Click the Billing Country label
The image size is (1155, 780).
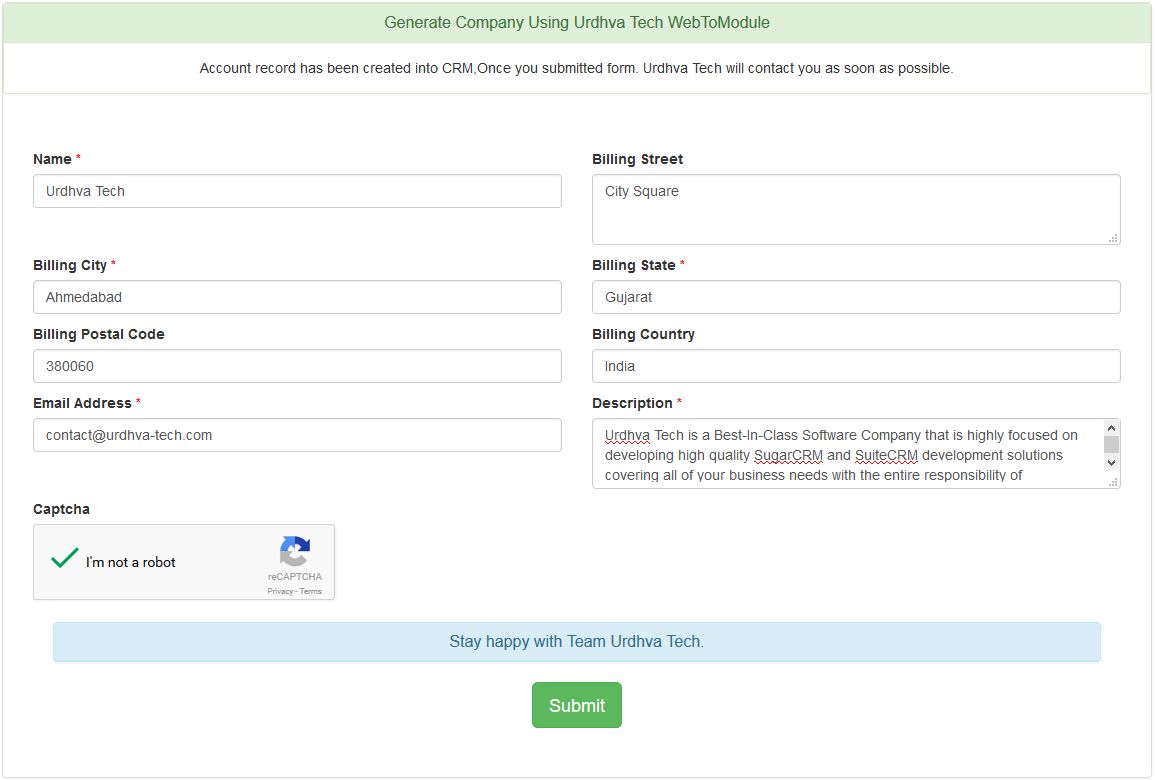point(643,334)
